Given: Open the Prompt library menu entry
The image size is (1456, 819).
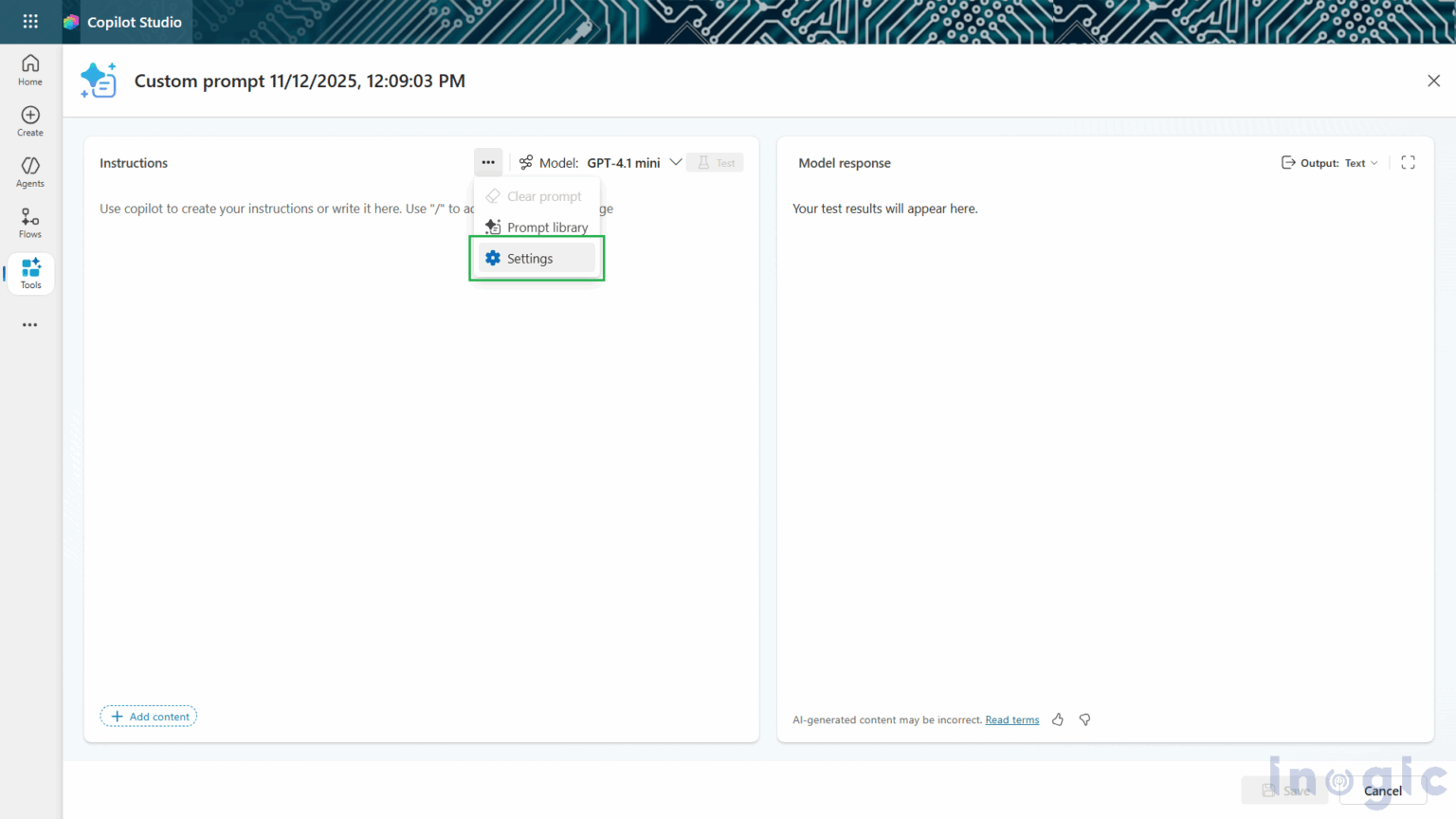Looking at the screenshot, I should click(x=537, y=227).
